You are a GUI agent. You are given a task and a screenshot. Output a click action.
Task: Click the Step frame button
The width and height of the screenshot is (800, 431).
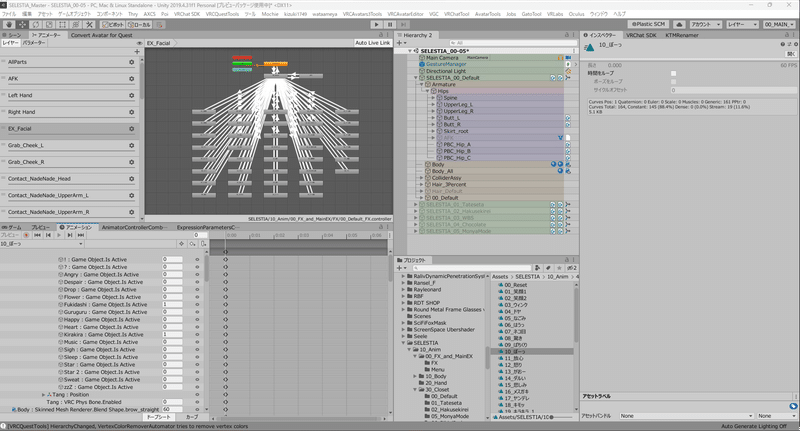pos(403,24)
